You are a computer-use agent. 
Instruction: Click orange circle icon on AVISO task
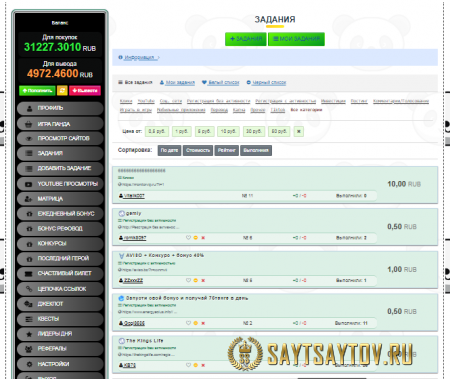click(196, 280)
